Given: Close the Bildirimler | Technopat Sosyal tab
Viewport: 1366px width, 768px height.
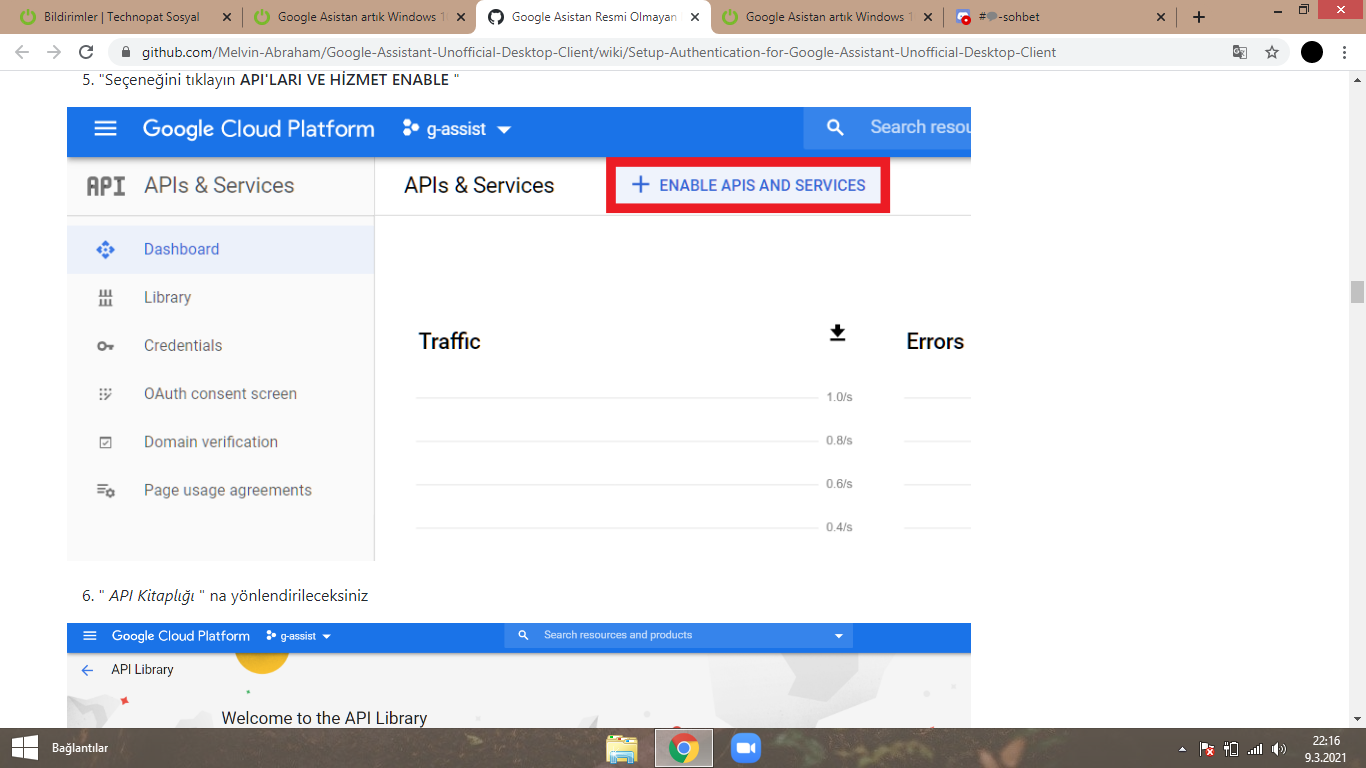Looking at the screenshot, I should (226, 17).
